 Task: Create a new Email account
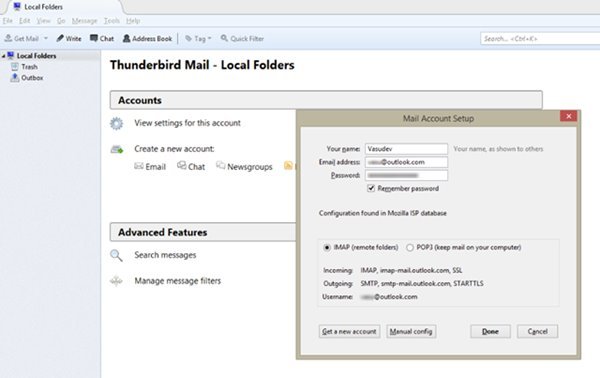[150, 167]
